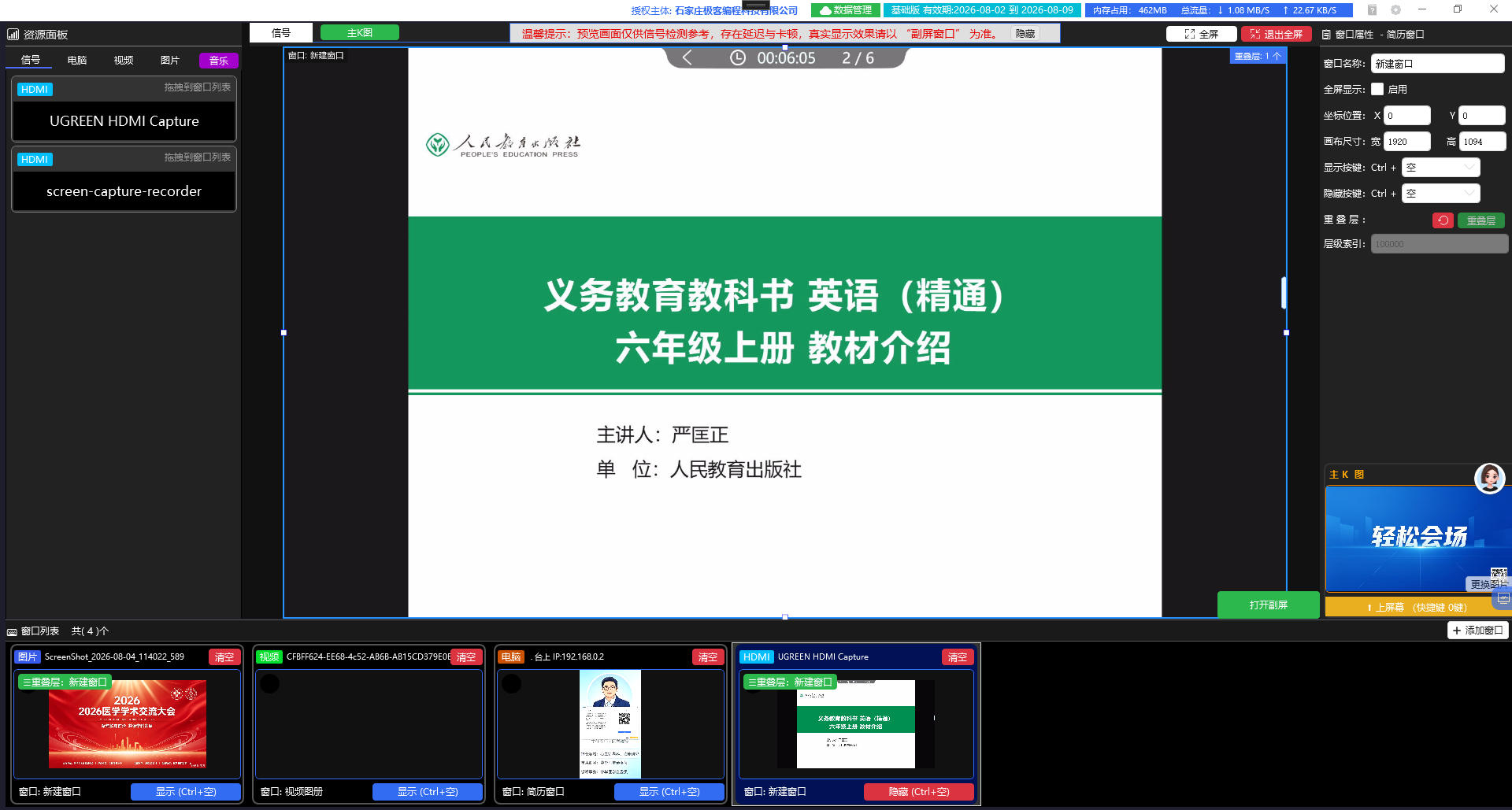Viewport: 1512px width, 810px height.
Task: Click black circle marker on video window card
Action: click(x=270, y=684)
